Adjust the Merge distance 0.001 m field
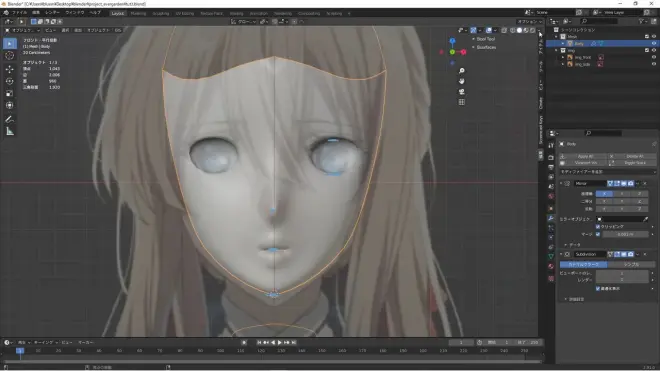The width and height of the screenshot is (660, 371). (625, 234)
